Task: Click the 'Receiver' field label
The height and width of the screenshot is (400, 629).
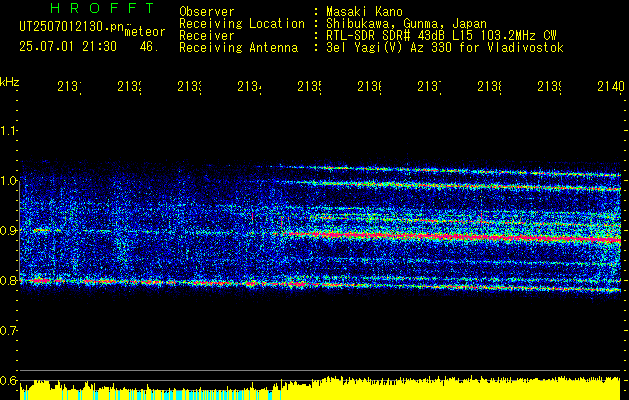Action: [x=207, y=36]
